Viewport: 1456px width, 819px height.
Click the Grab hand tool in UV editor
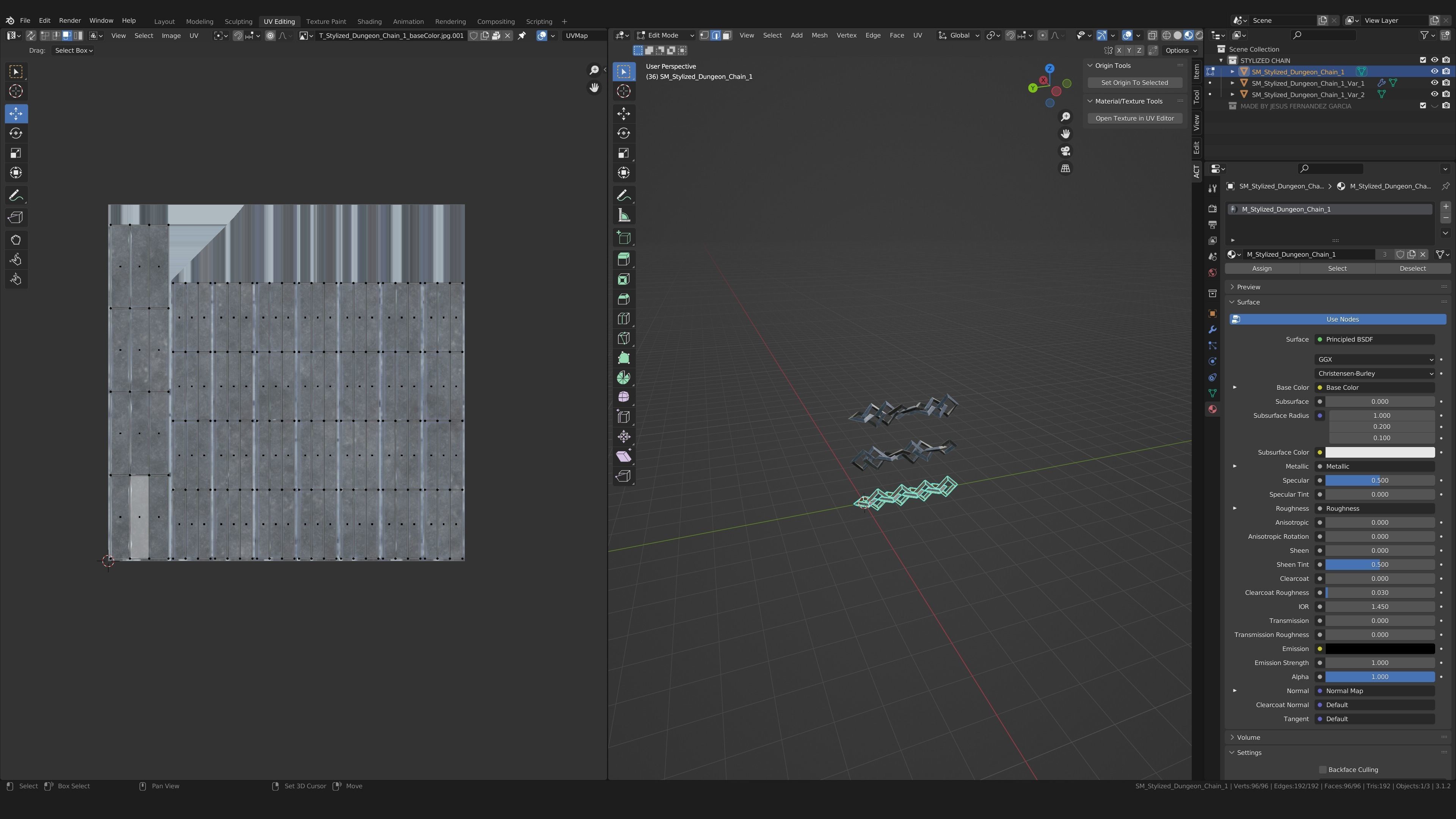click(16, 240)
